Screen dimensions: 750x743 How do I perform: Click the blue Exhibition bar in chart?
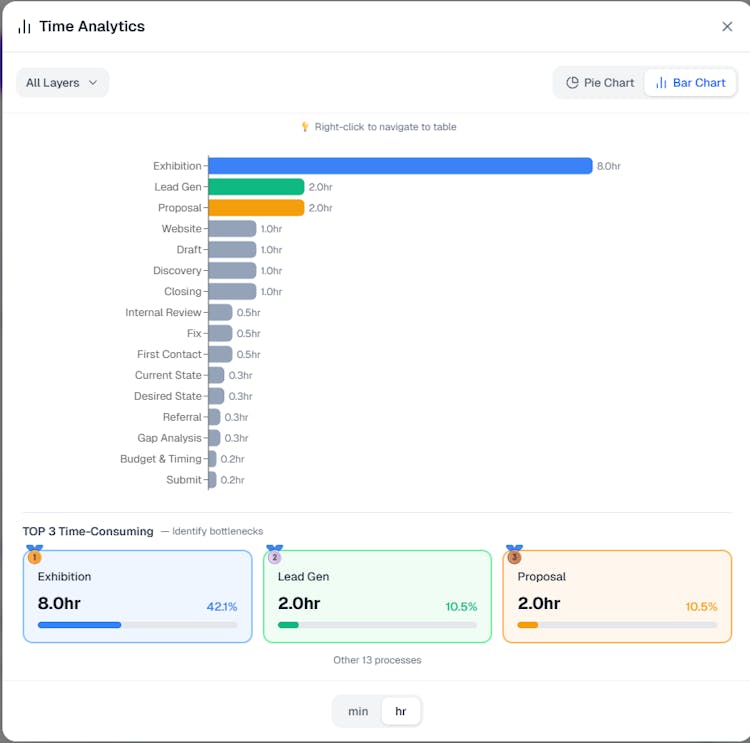[400, 166]
